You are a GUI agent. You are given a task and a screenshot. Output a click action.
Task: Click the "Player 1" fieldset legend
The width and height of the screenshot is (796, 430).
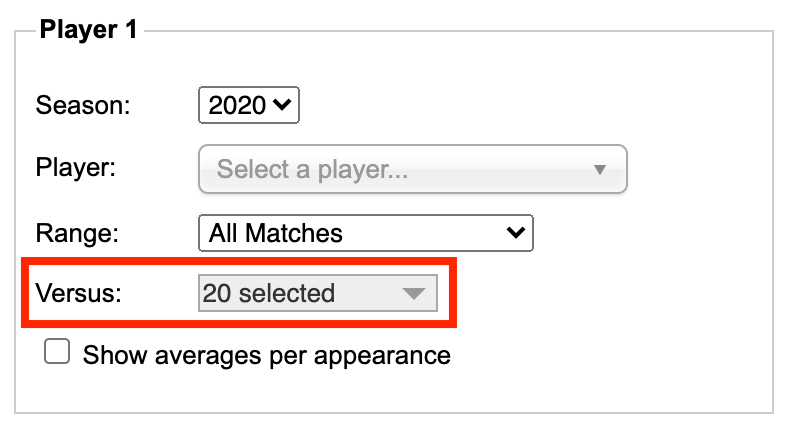coord(89,29)
